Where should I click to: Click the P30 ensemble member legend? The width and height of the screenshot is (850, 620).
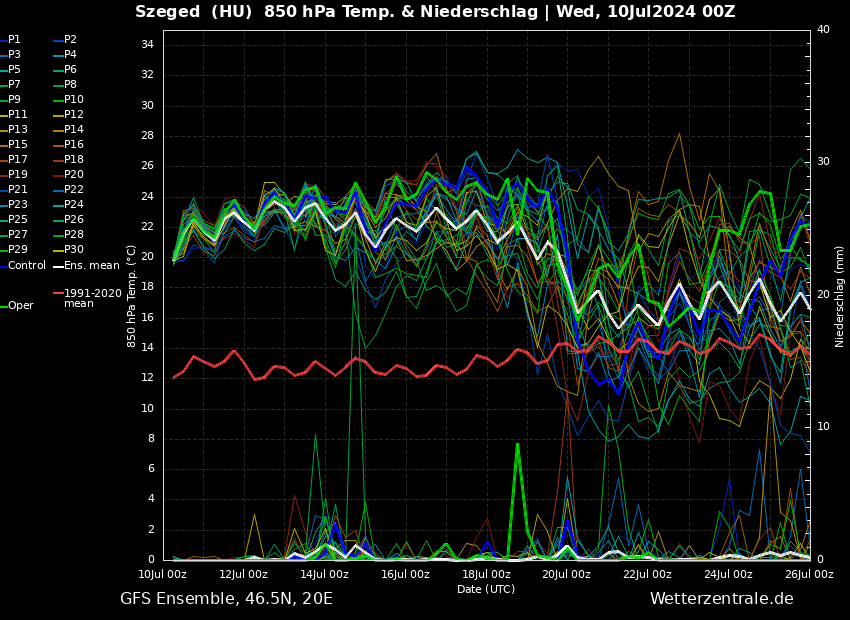[73, 250]
